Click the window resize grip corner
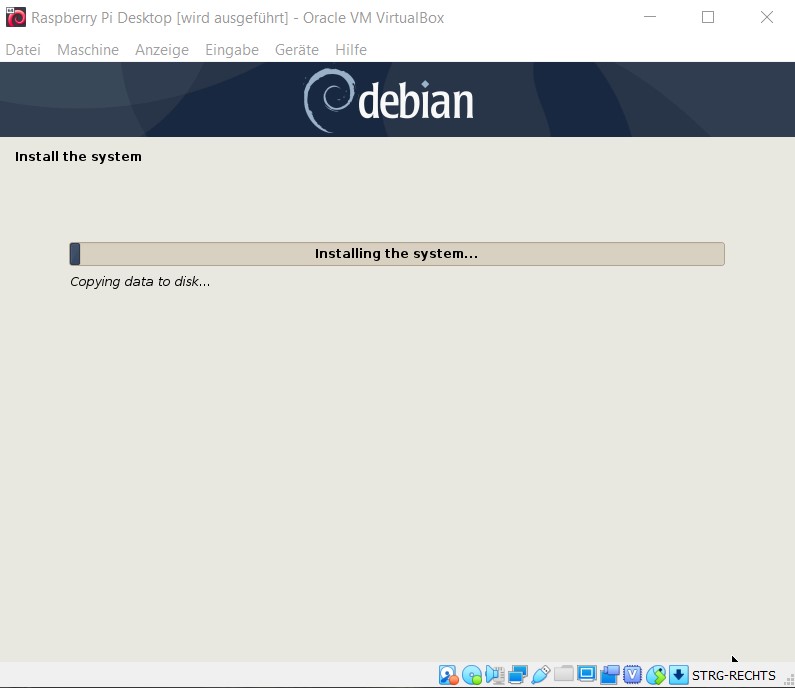Viewport: 795px width, 688px height. coord(788,680)
